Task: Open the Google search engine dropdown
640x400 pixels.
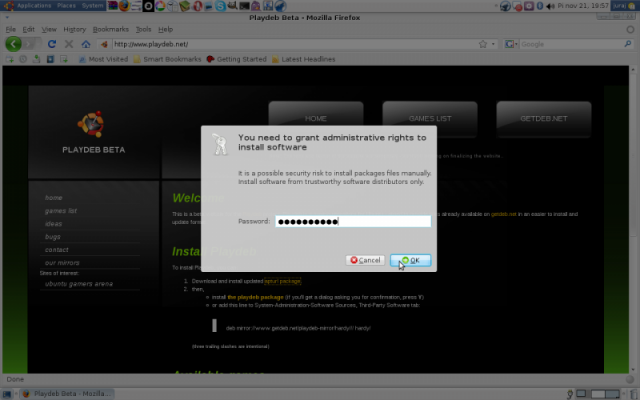Action: (x=511, y=44)
